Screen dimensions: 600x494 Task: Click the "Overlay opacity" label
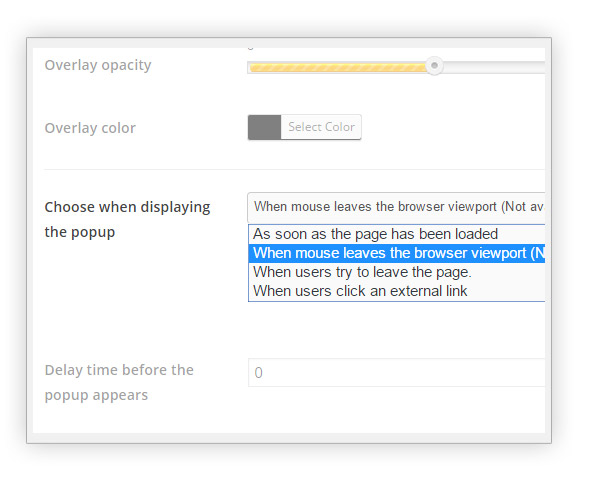click(x=98, y=65)
